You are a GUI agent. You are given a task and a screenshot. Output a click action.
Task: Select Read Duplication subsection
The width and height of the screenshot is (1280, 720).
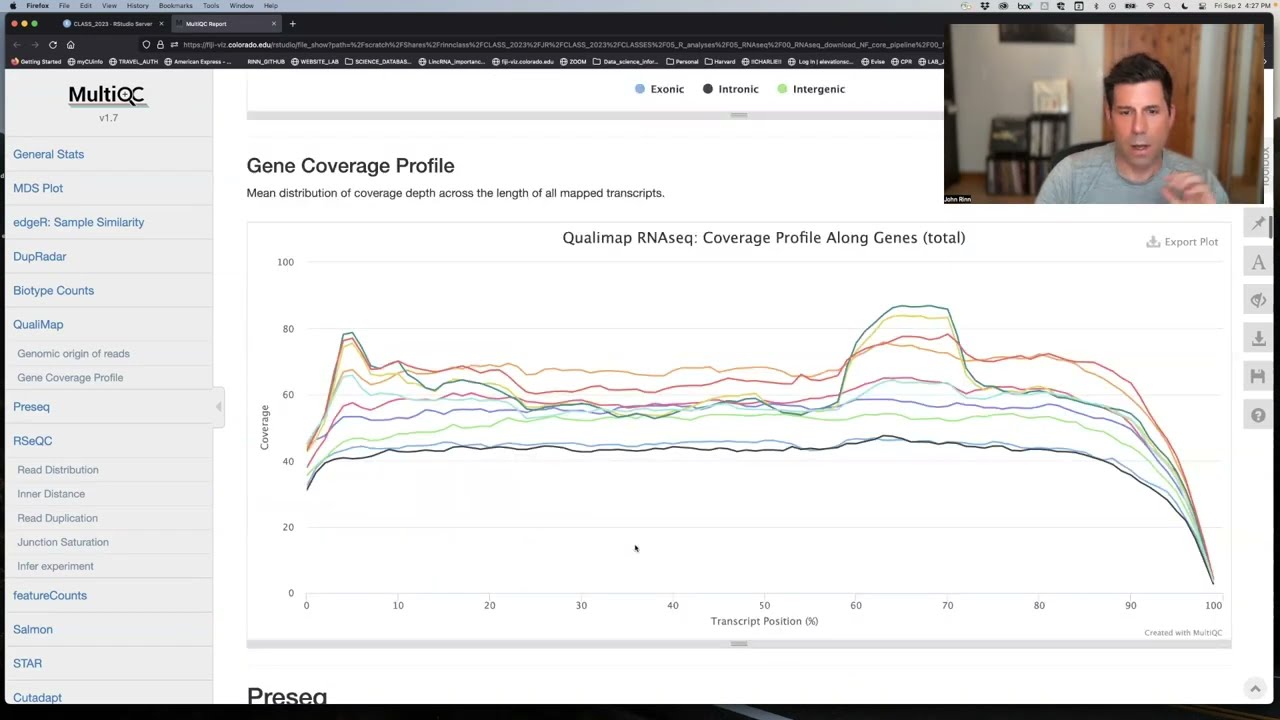(x=57, y=517)
